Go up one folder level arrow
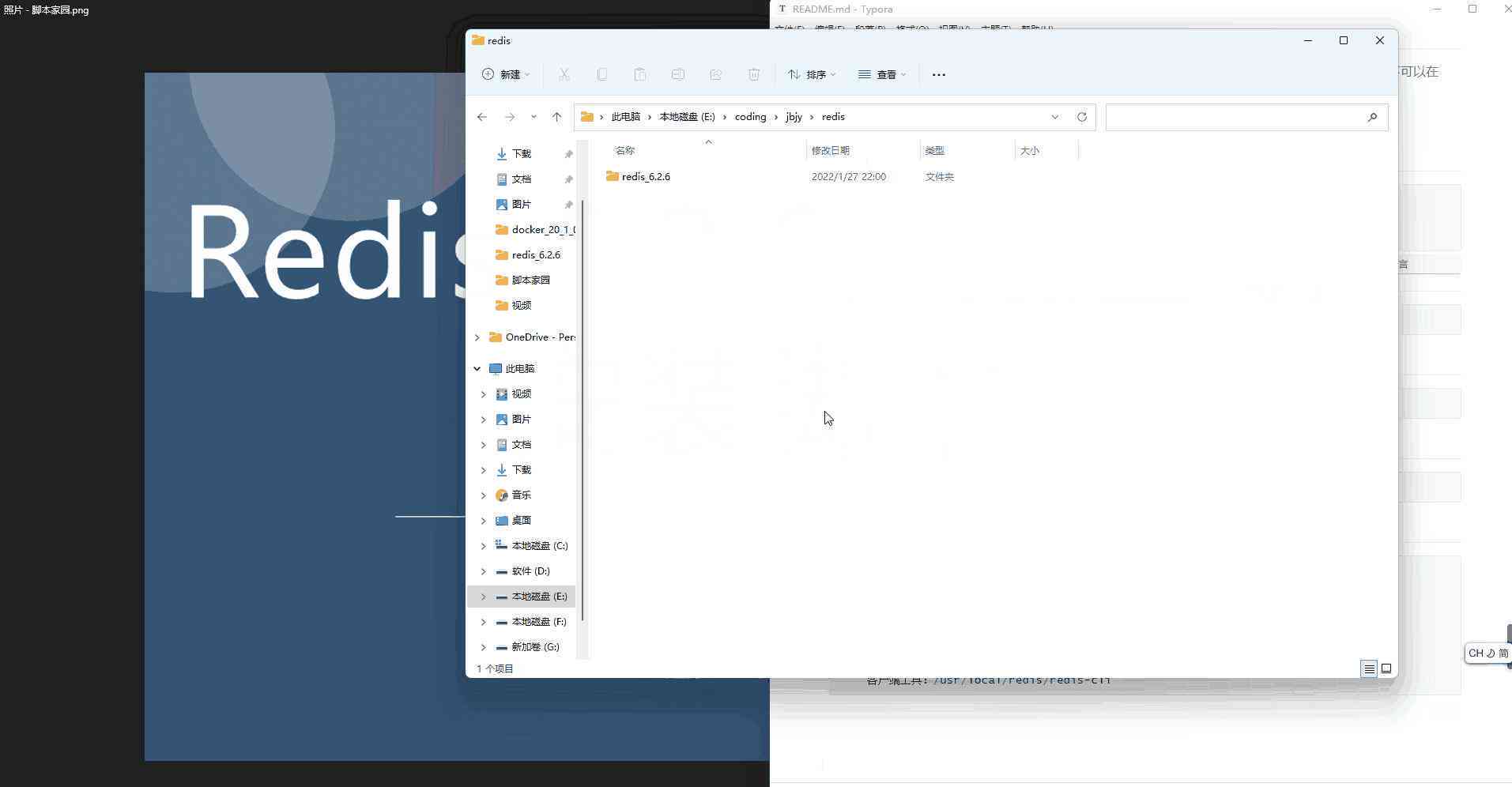1512x787 pixels. pyautogui.click(x=556, y=117)
